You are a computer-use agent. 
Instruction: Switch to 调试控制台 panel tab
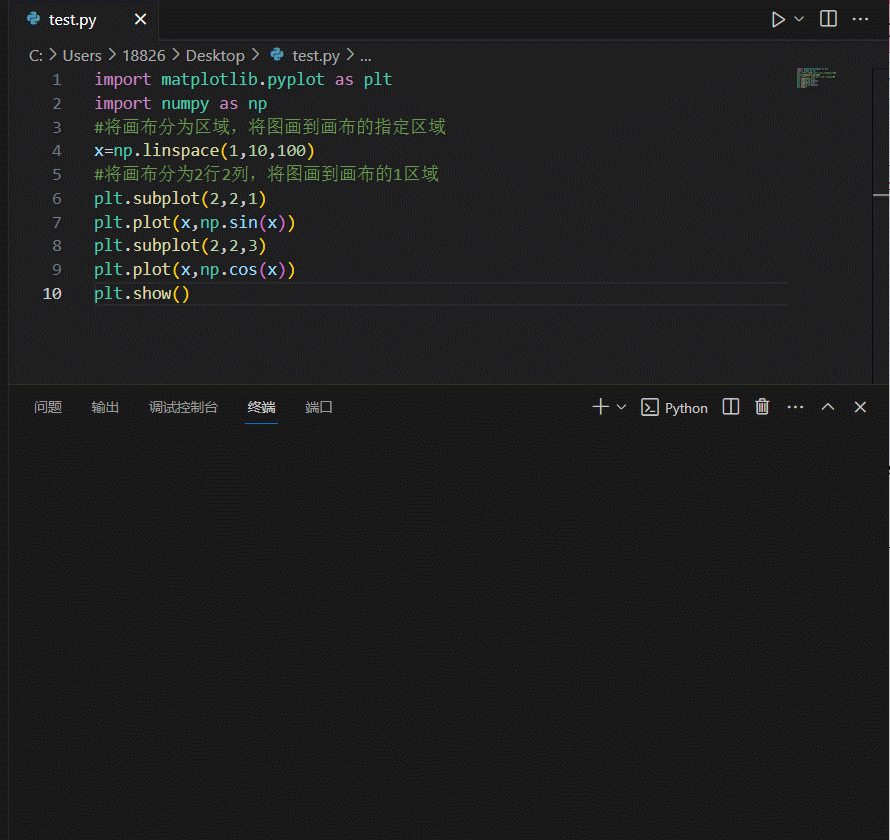(x=183, y=407)
